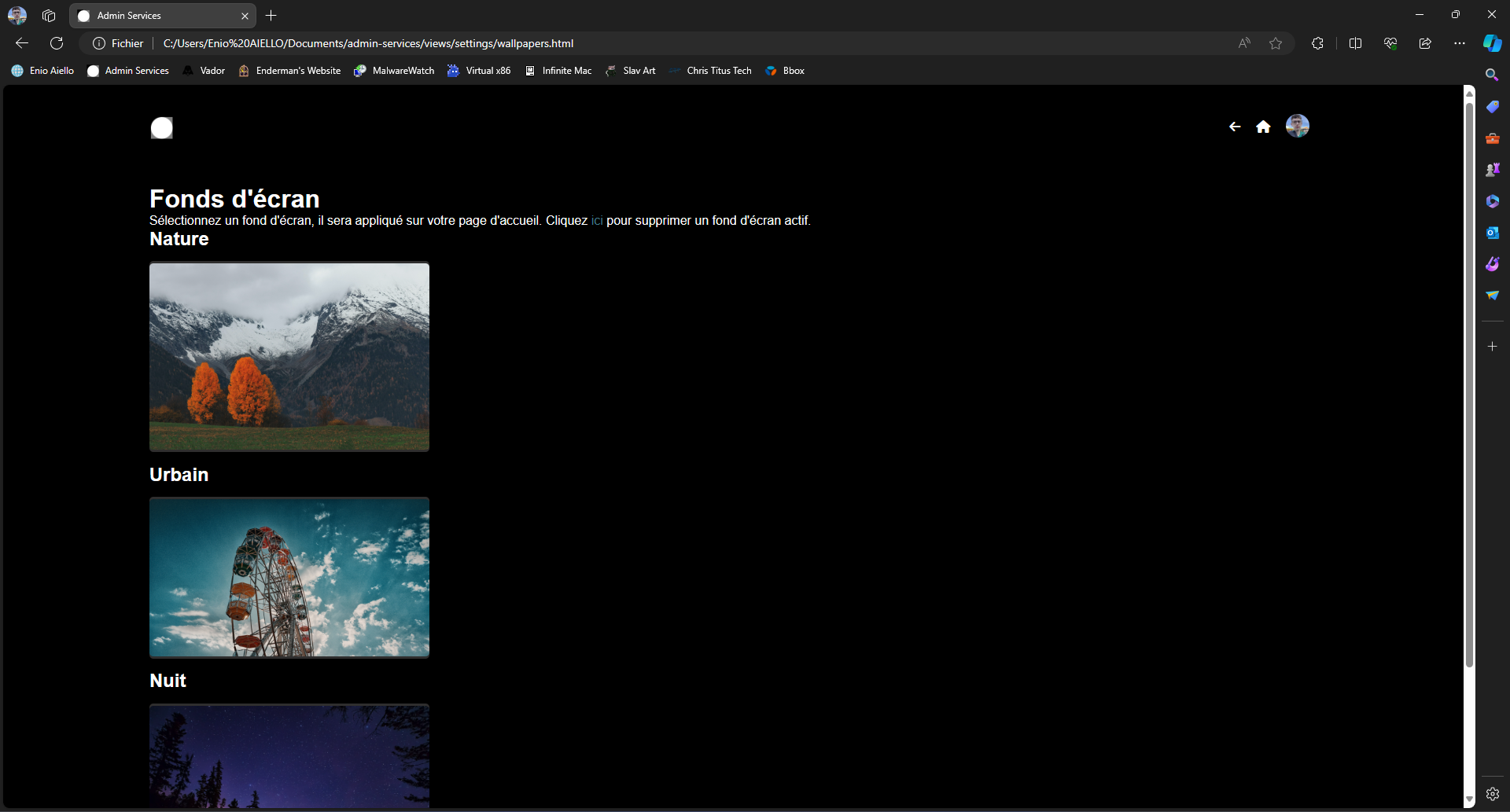This screenshot has height=812, width=1510.
Task: Open the Slav Art bookmark
Action: (x=630, y=71)
